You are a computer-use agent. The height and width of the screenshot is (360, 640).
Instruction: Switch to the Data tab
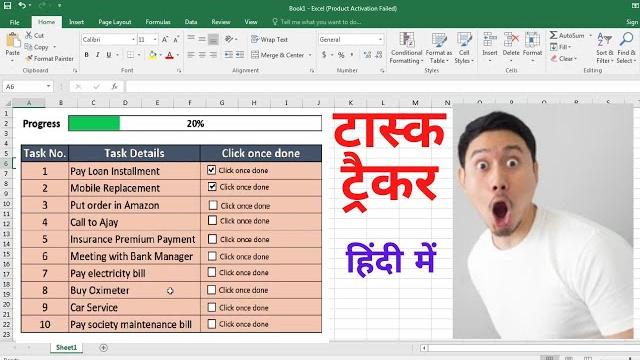click(191, 22)
